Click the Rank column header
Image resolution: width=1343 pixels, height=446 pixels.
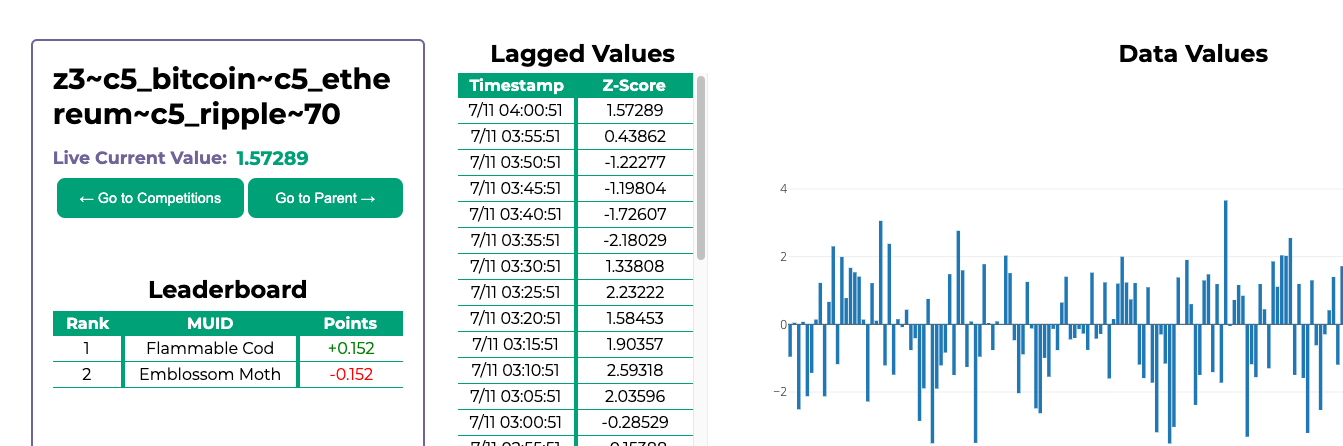[87, 324]
